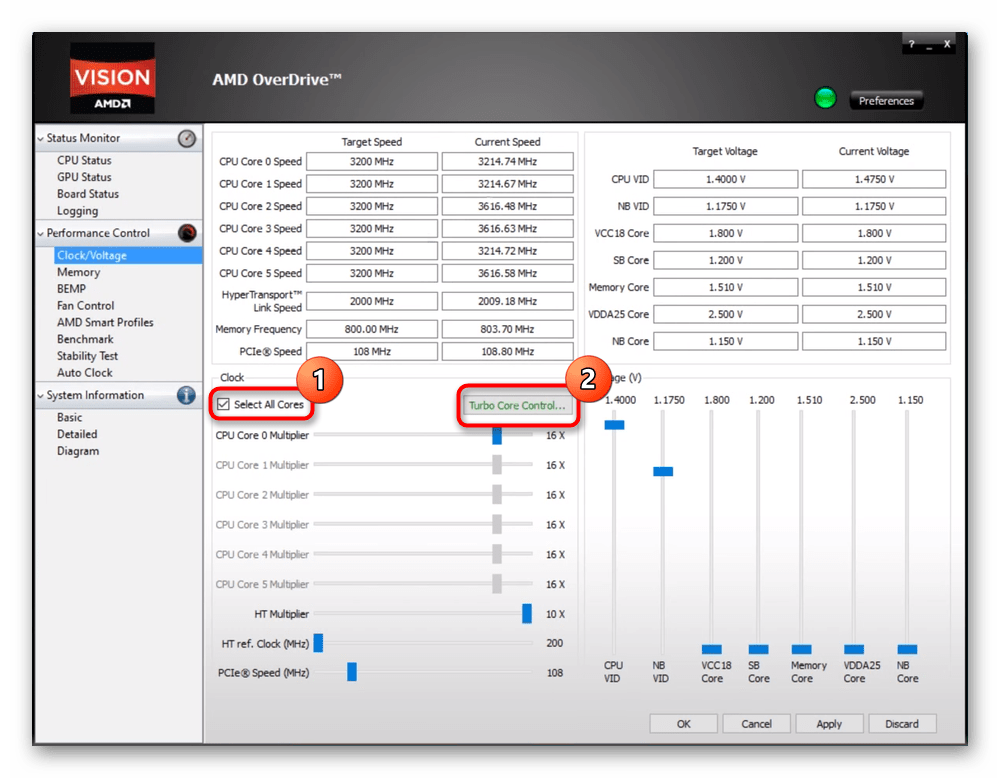Collapse the Performance Control section
Screen dimensions: 1000x778
tap(41, 234)
